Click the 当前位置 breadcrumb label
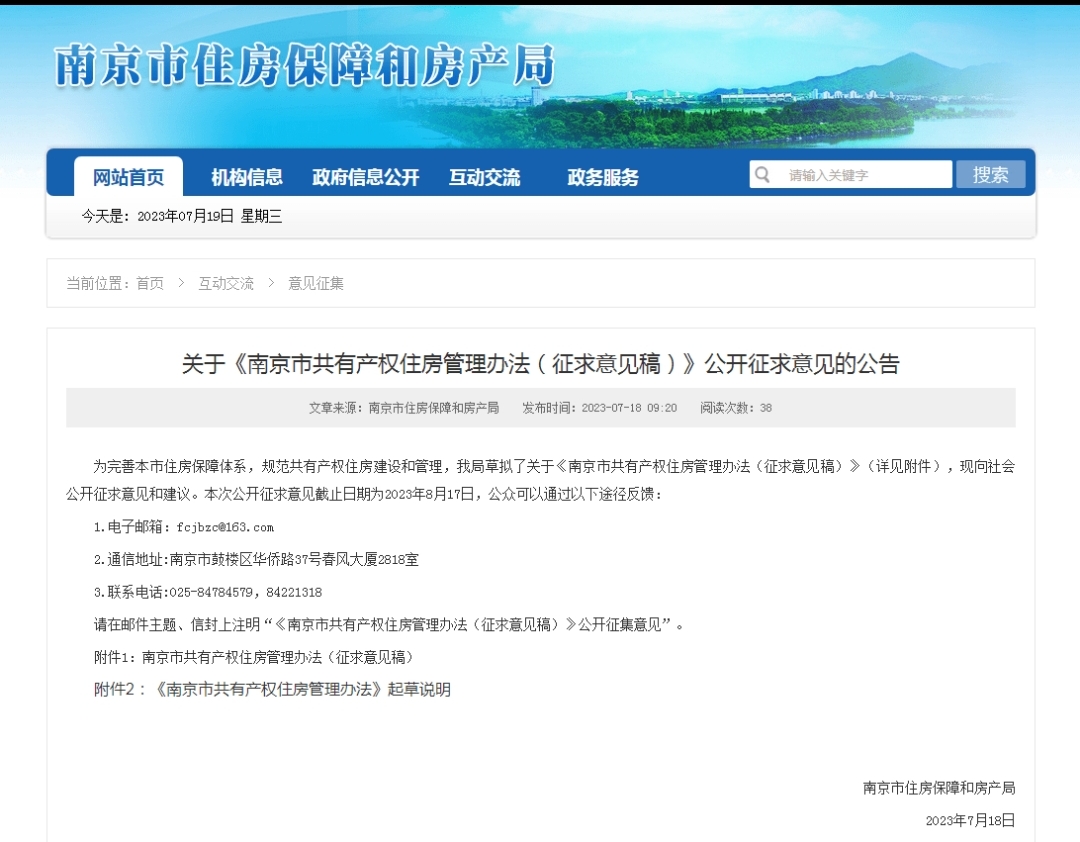The height and width of the screenshot is (842, 1080). 97,283
